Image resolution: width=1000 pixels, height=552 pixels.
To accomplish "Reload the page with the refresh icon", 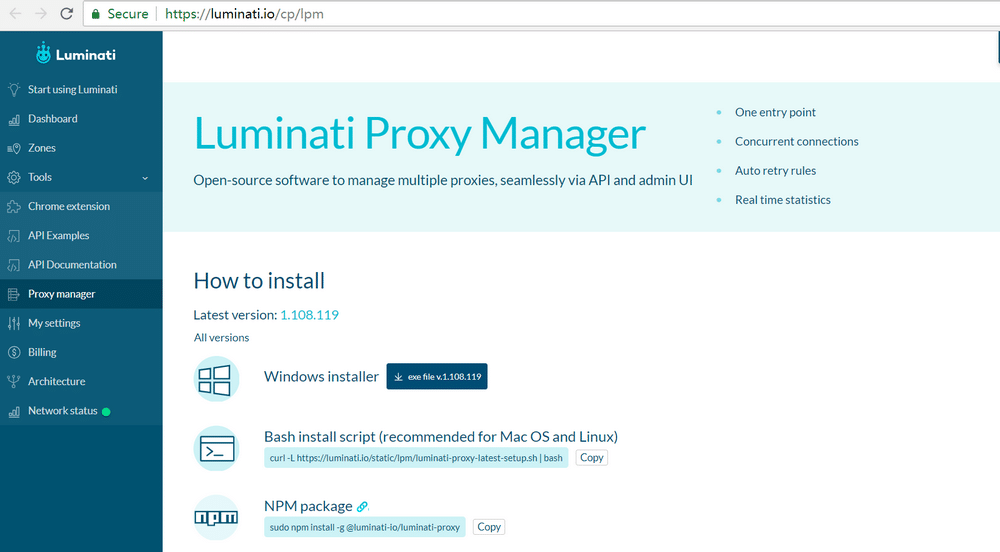I will 66,13.
